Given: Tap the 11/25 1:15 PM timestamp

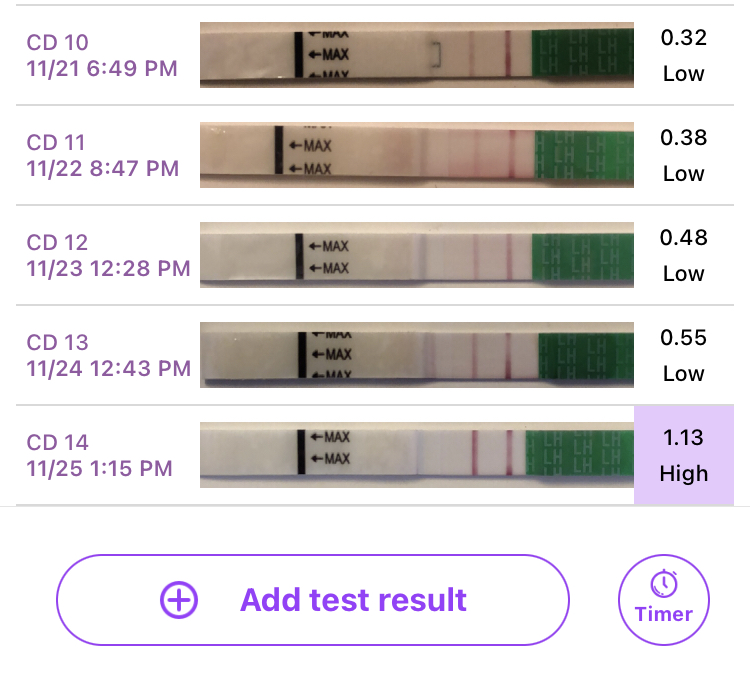Looking at the screenshot, I should (100, 468).
